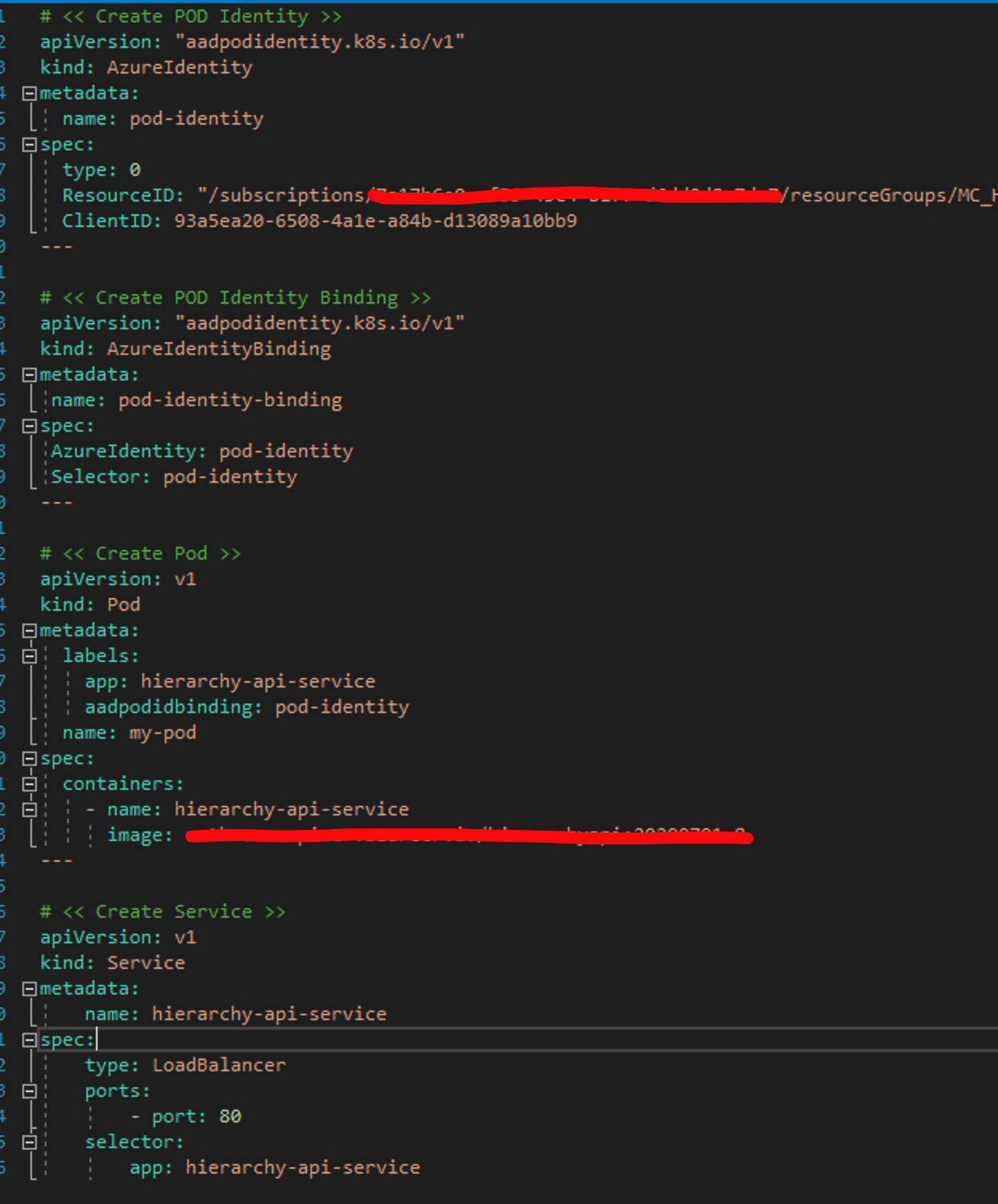Collapse the Service metadata block
Viewport: 998px width, 1204px height.
[29, 988]
